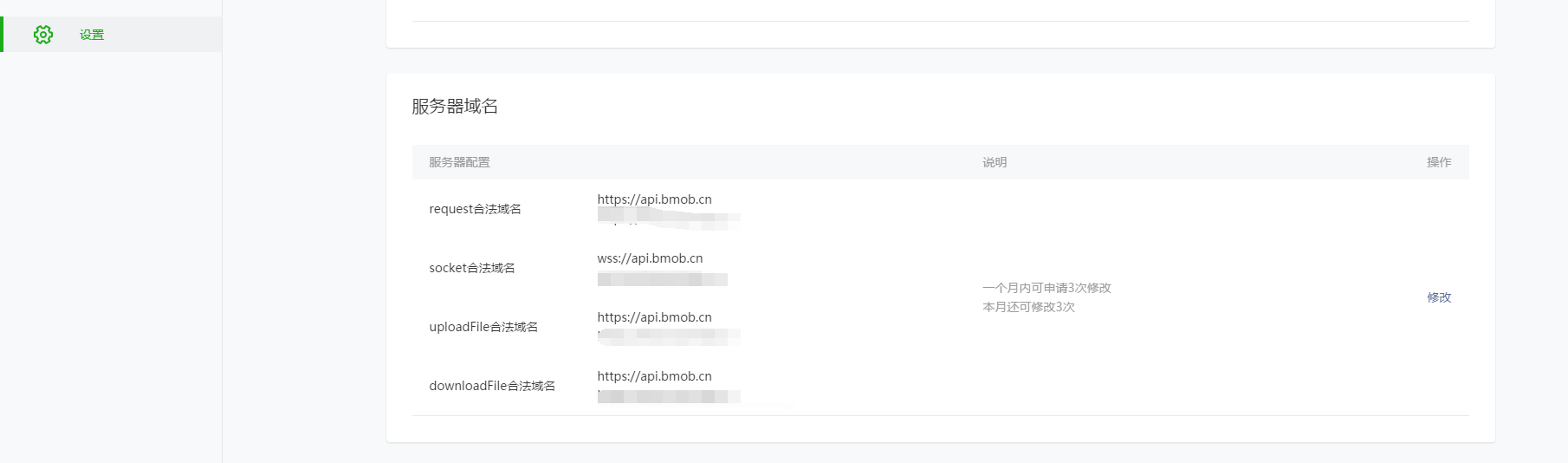Click the settings gear icon in sidebar
Viewport: 1568px width, 463px height.
pos(43,35)
